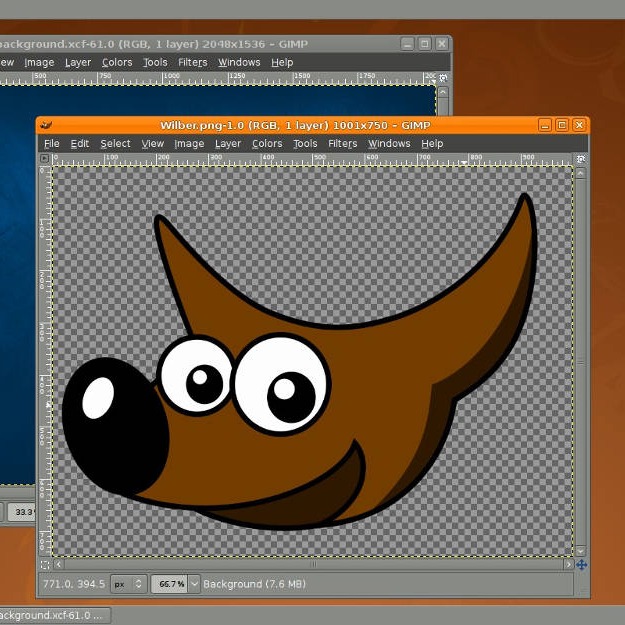Click vertical scrollbar down arrow in Wilber.png window
Image resolution: width=625 pixels, height=625 pixels.
[x=581, y=551]
